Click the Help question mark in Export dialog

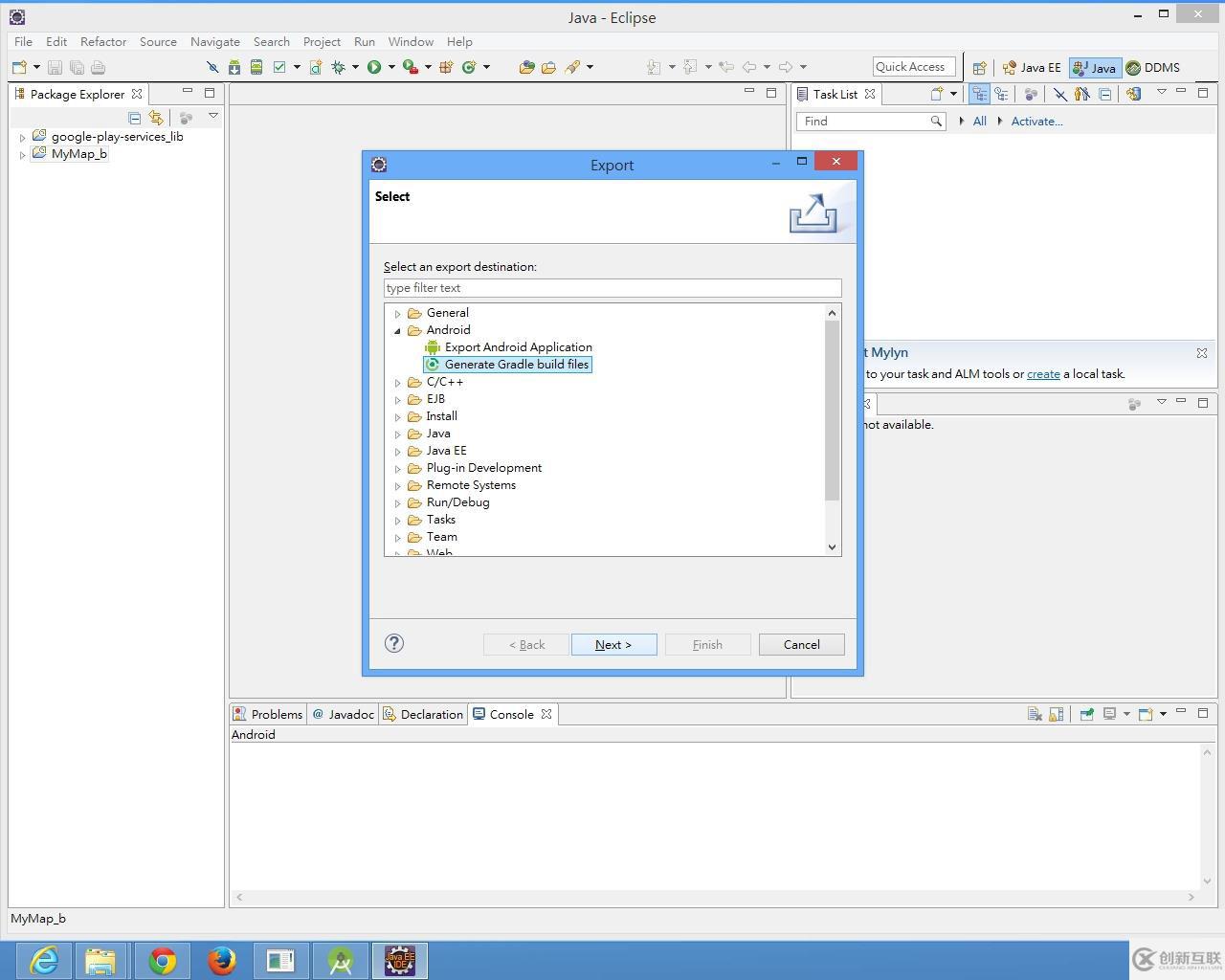click(394, 643)
